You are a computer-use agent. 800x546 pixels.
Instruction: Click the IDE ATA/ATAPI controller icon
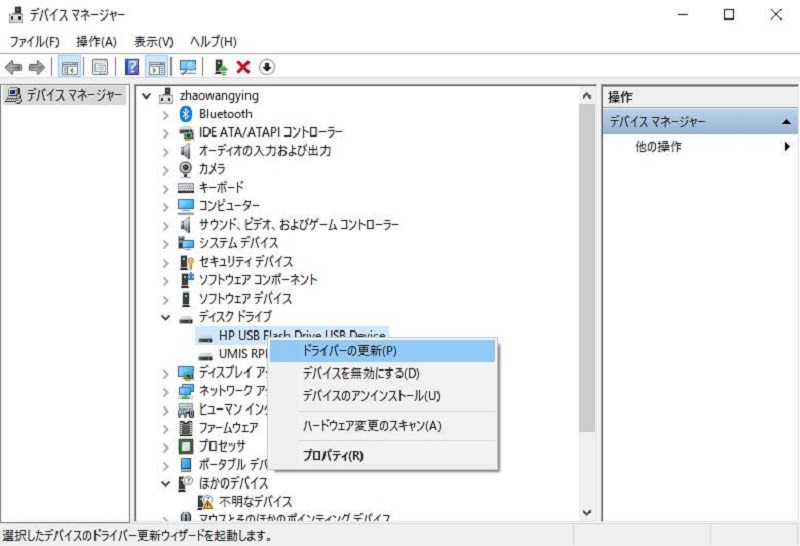186,133
